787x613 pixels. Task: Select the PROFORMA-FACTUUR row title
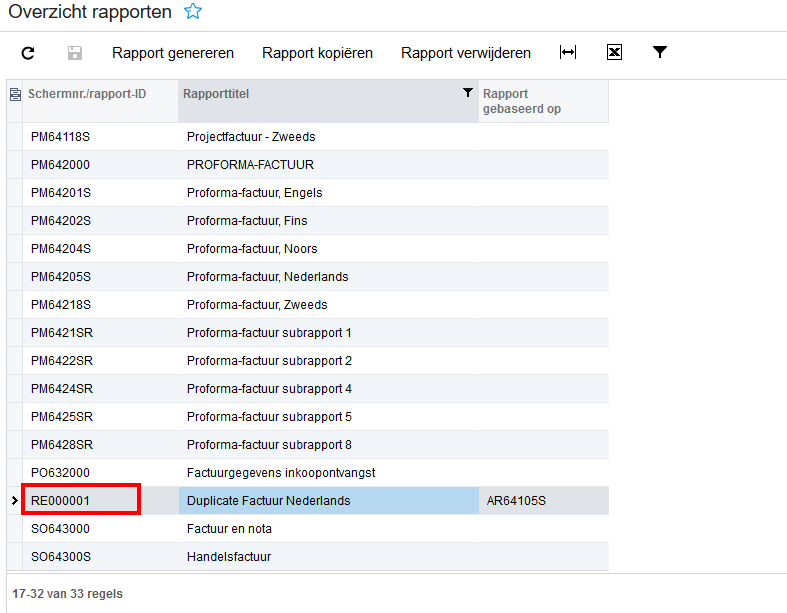point(250,165)
